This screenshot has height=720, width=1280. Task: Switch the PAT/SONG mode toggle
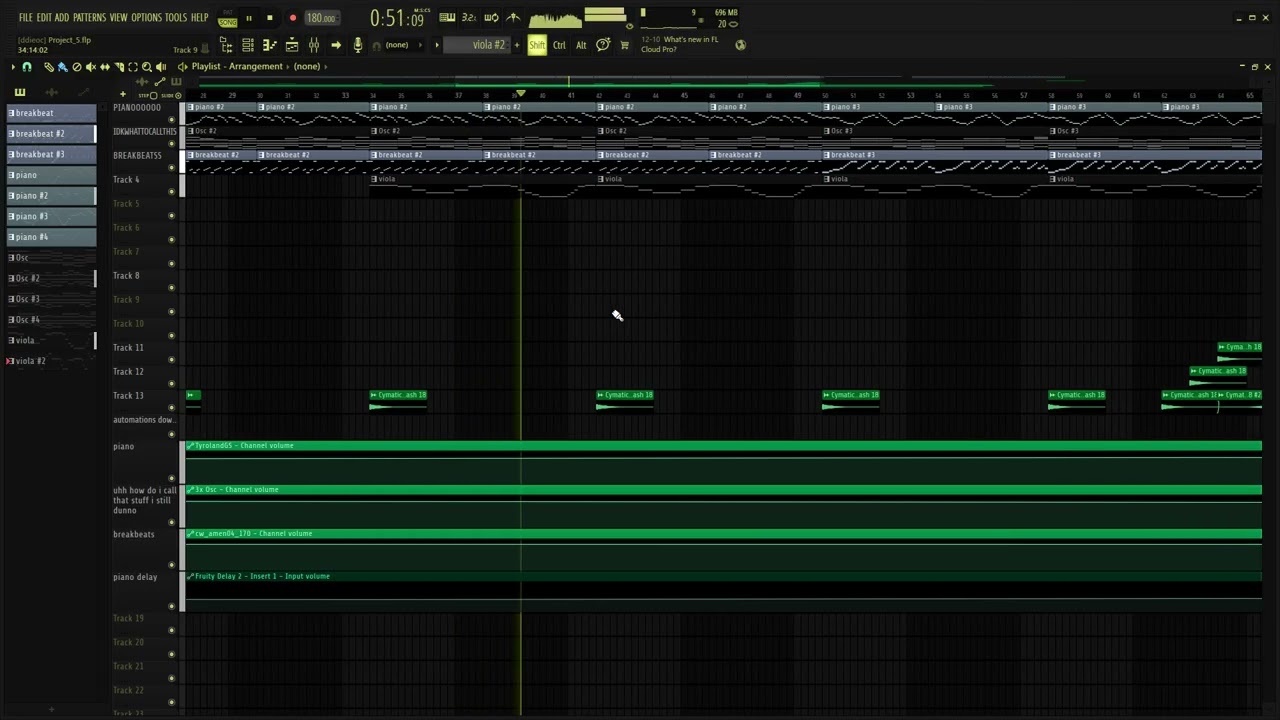point(228,18)
